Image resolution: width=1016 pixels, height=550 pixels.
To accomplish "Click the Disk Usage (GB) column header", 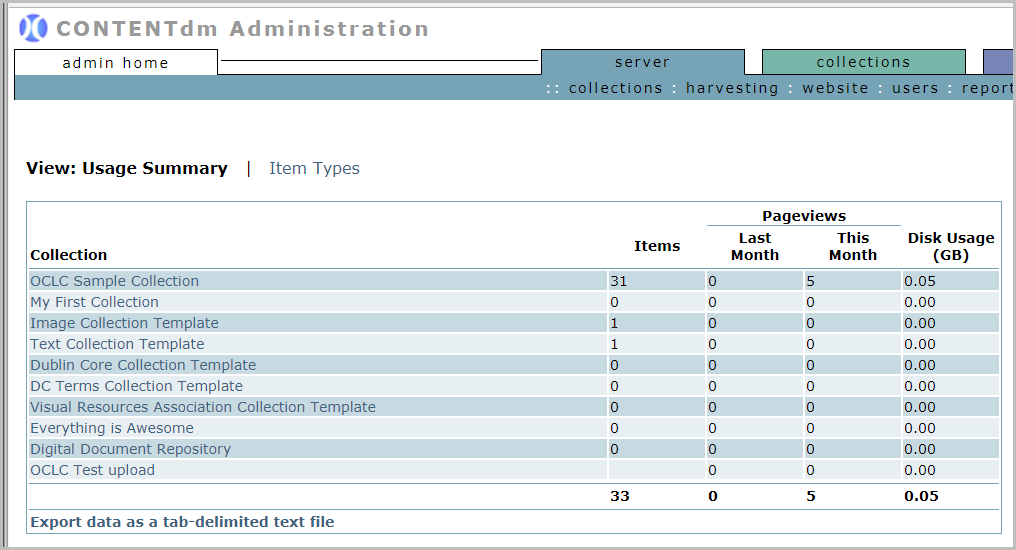I will 951,247.
